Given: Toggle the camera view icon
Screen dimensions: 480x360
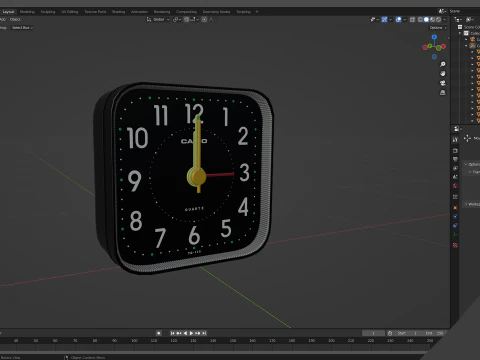Looking at the screenshot, I should 443,83.
